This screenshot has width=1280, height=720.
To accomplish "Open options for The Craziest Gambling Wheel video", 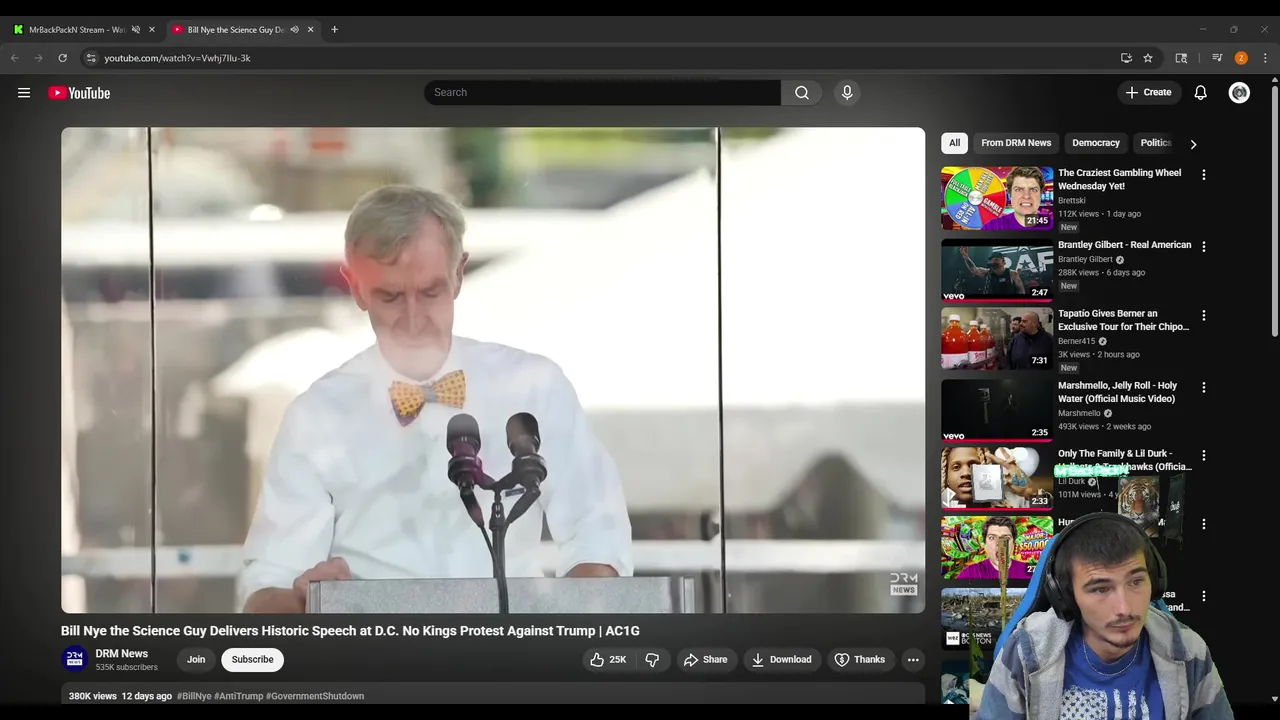I will tap(1203, 174).
